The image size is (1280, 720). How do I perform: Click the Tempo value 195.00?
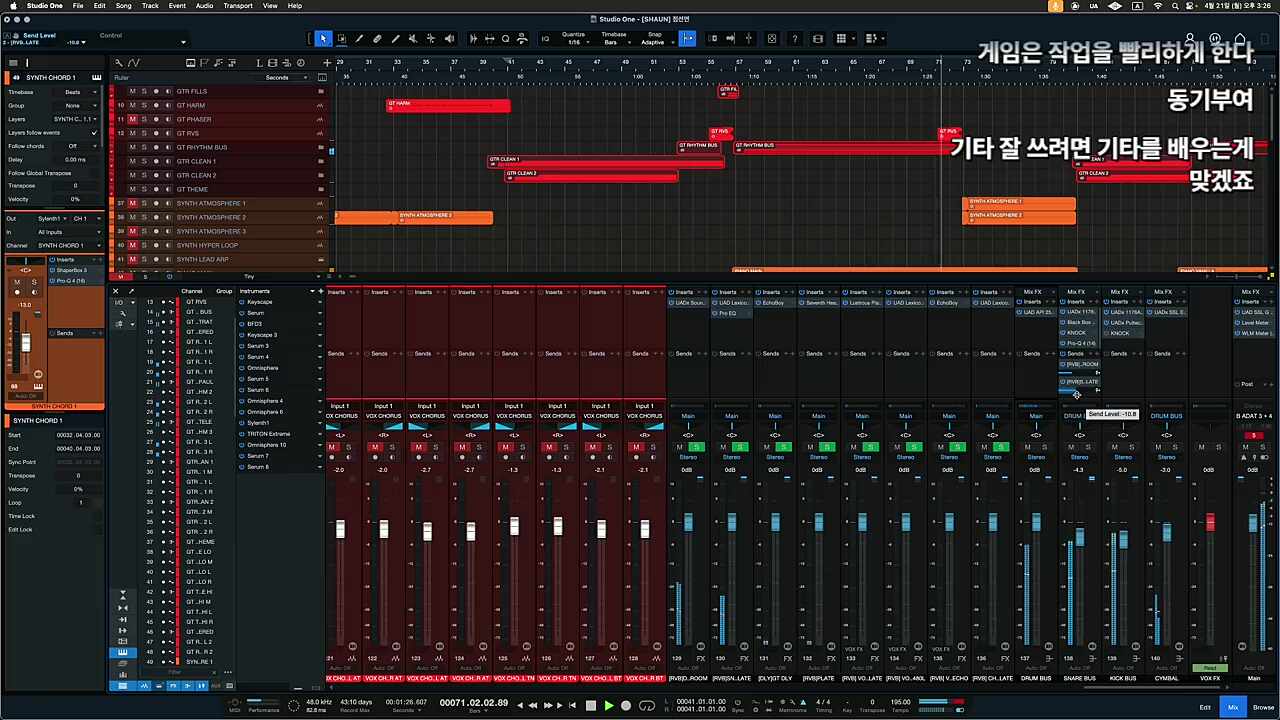(901, 702)
